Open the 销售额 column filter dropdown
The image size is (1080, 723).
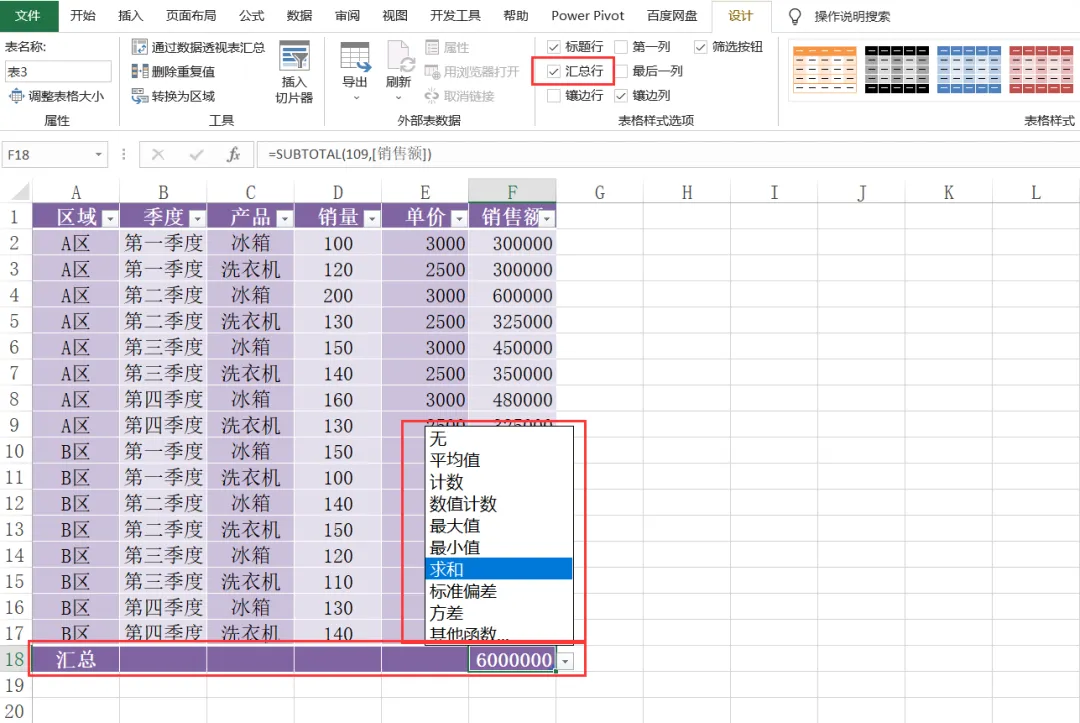pyautogui.click(x=548, y=219)
